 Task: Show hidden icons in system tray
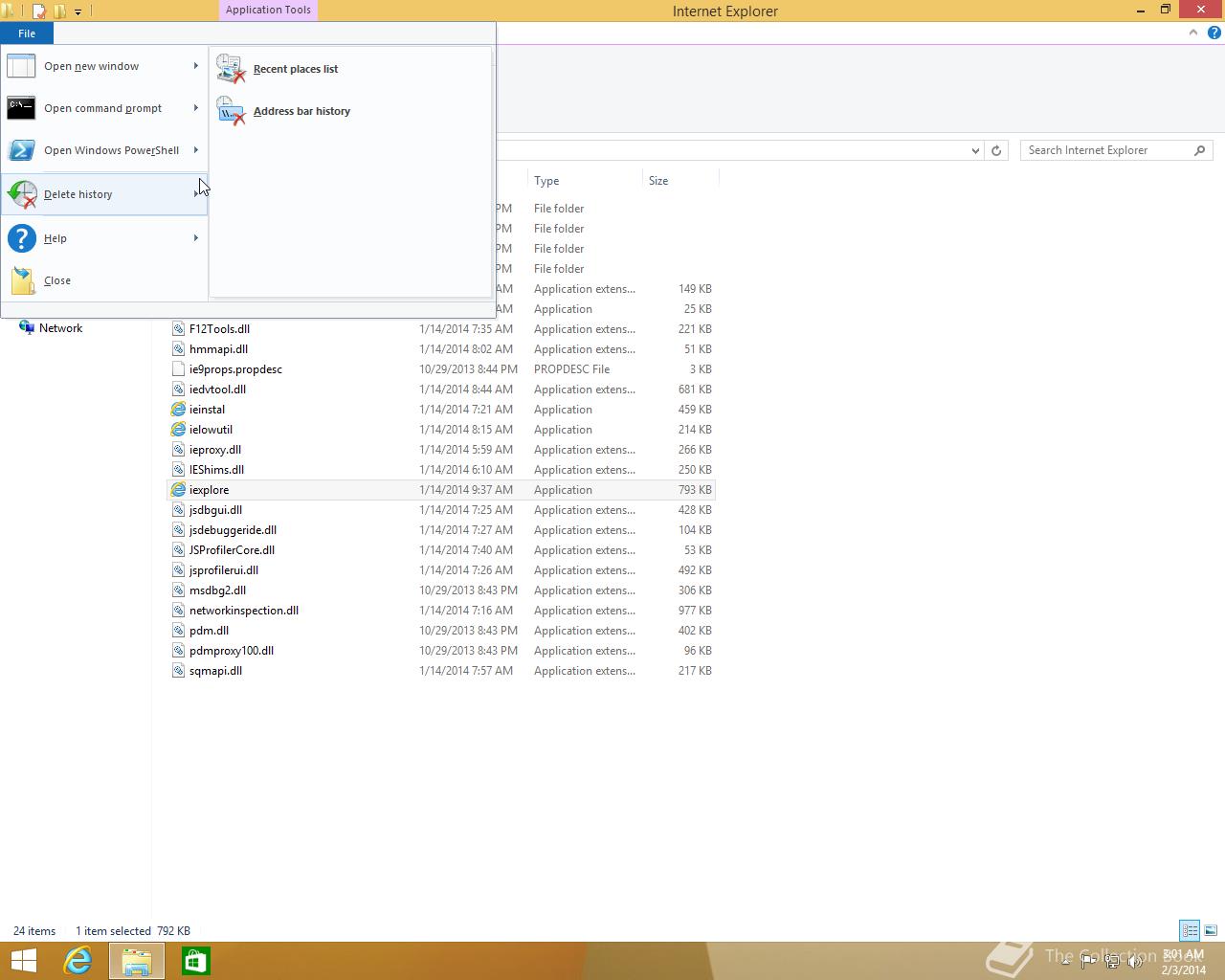coord(1065,961)
